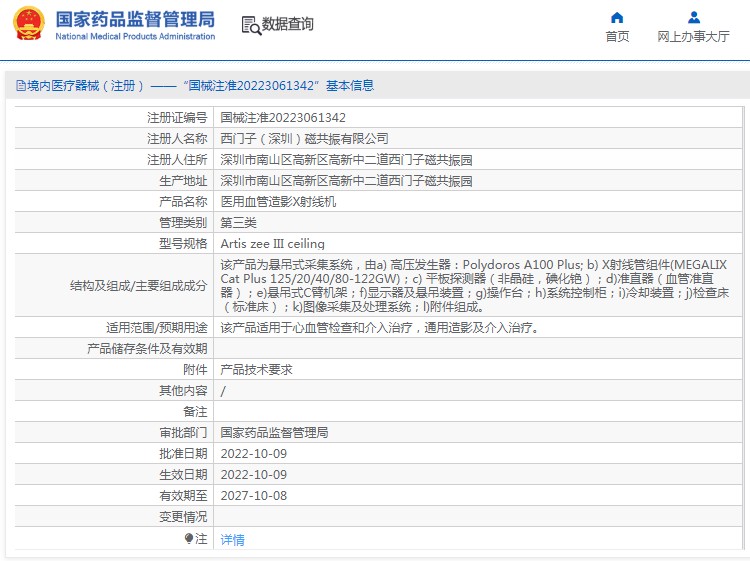Click 审批部门 value 国家药品监督管理局
This screenshot has width=750, height=561.
click(274, 433)
